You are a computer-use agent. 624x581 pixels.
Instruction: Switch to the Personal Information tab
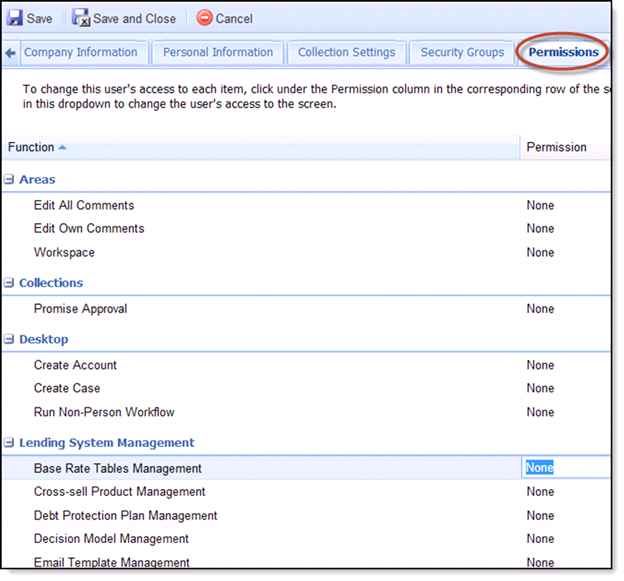point(218,52)
